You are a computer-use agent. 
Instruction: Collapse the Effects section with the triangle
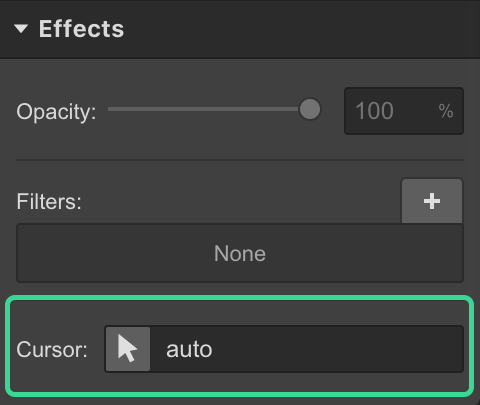pyautogui.click(x=21, y=29)
